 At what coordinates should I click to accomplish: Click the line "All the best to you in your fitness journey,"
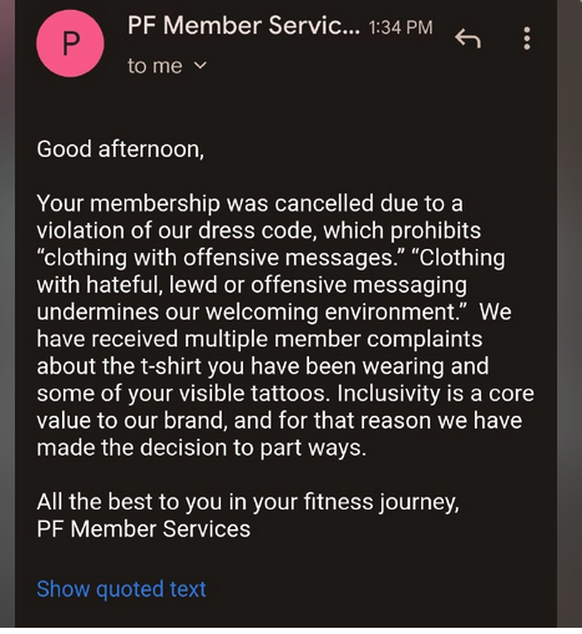click(x=248, y=502)
